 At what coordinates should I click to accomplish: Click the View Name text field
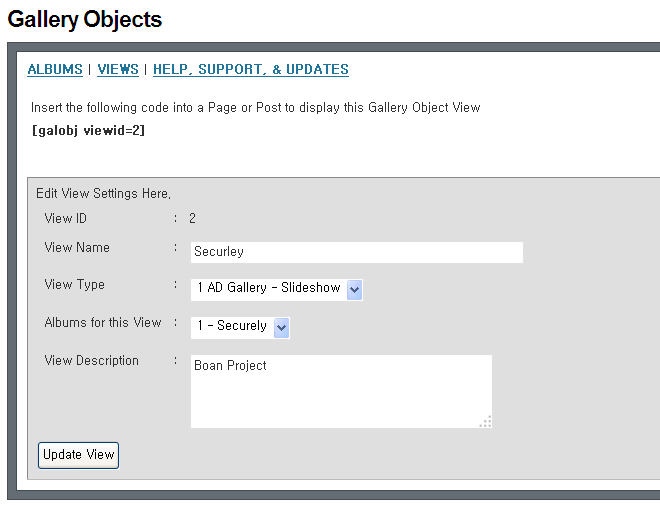point(356,252)
